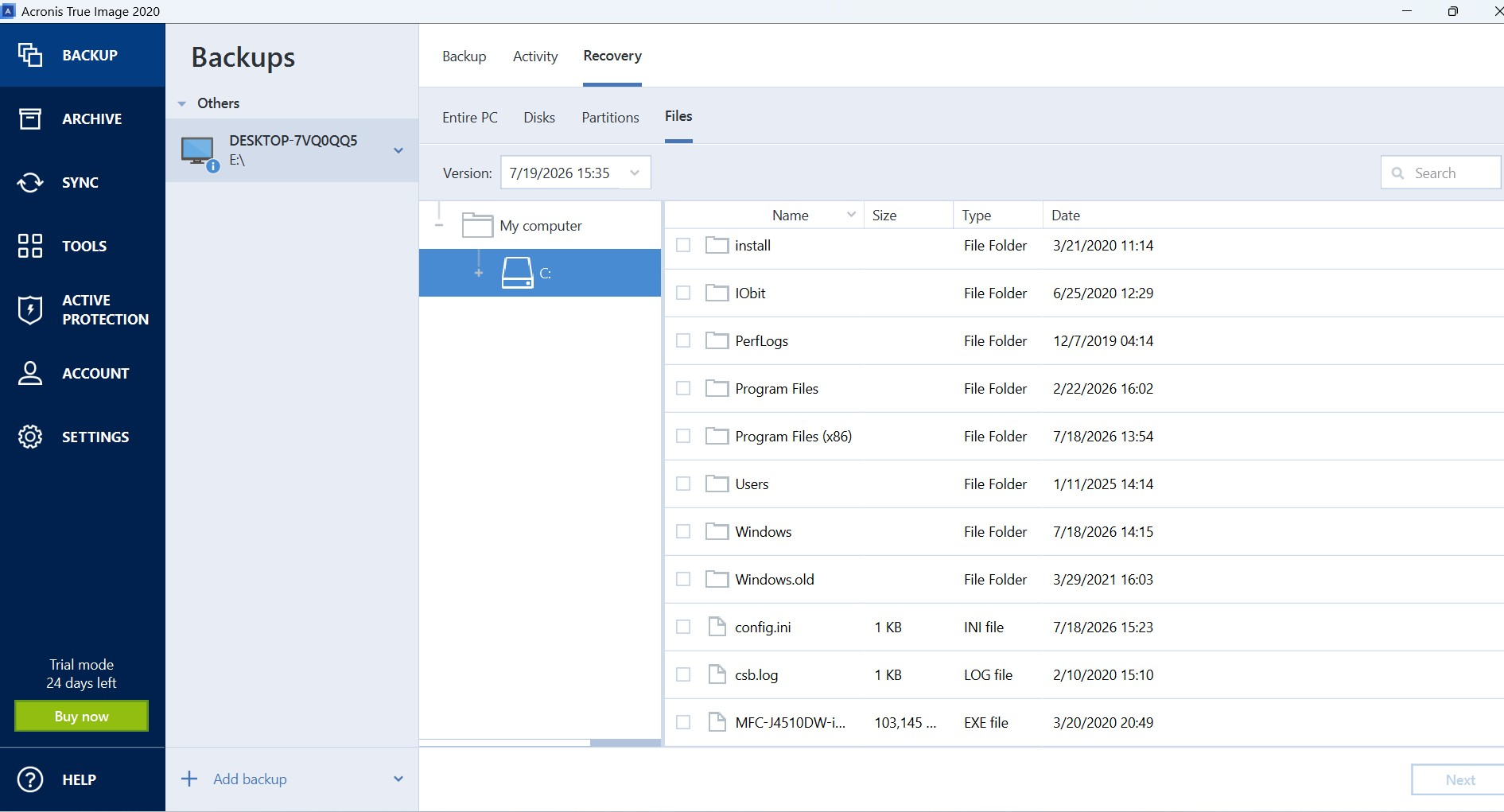Mark the Windows folder checkbox
Screen dimensions: 1504x812
pyautogui.click(x=683, y=531)
